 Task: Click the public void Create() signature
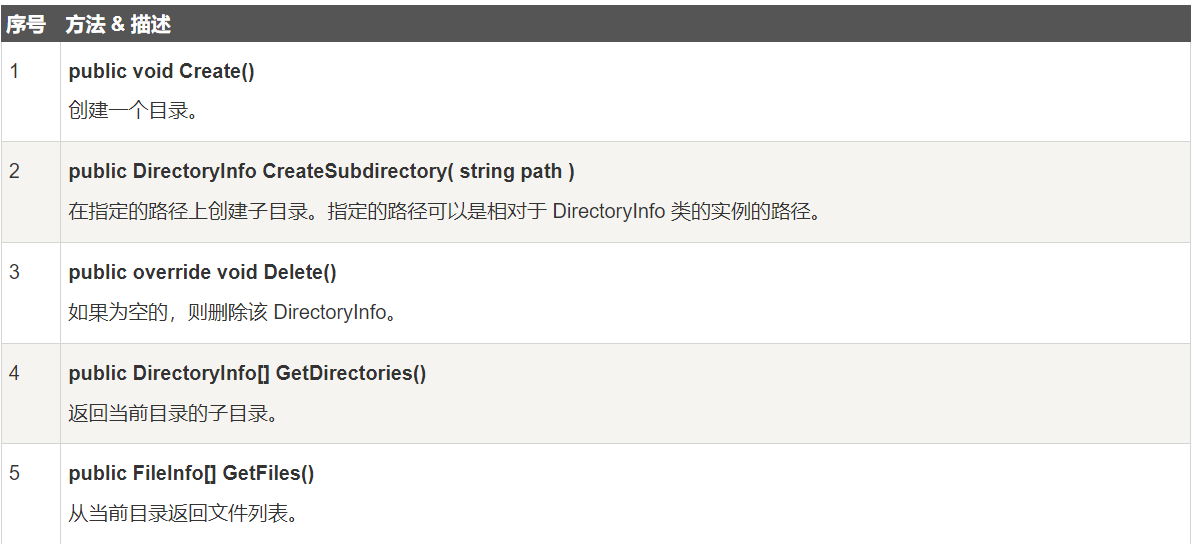coord(162,71)
